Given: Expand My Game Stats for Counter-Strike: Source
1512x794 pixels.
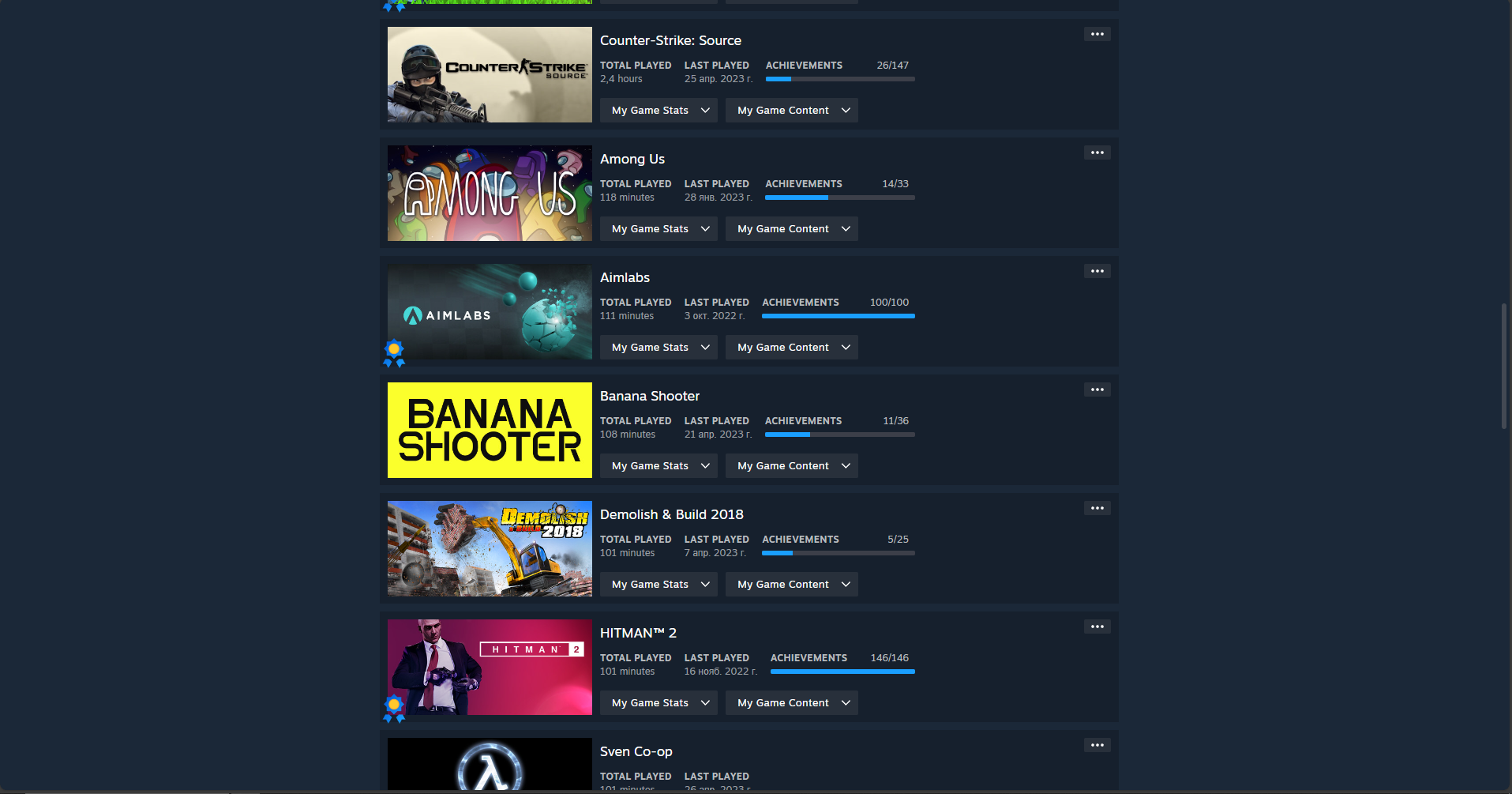Looking at the screenshot, I should click(x=658, y=111).
